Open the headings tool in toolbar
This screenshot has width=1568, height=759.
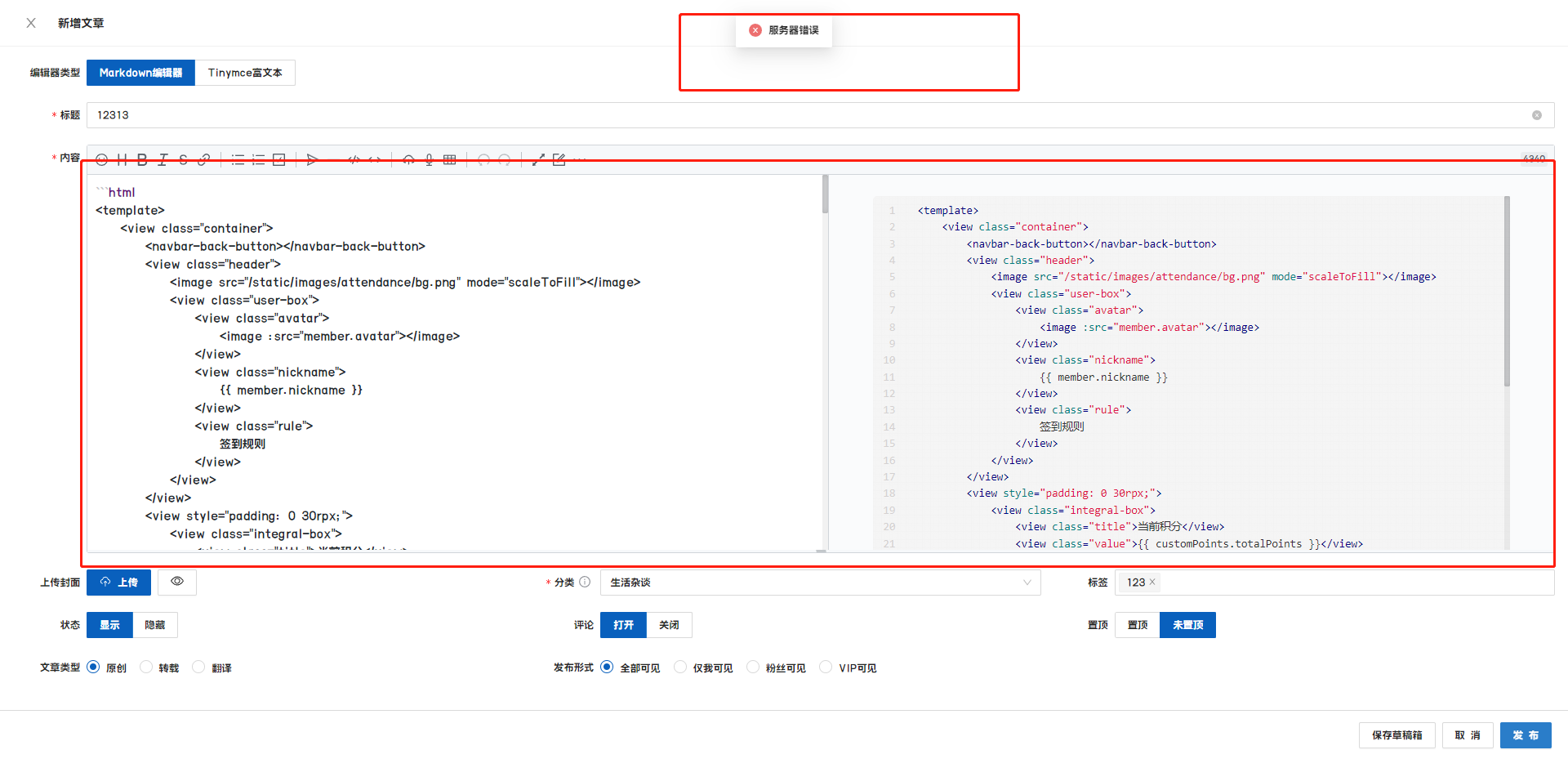click(122, 160)
